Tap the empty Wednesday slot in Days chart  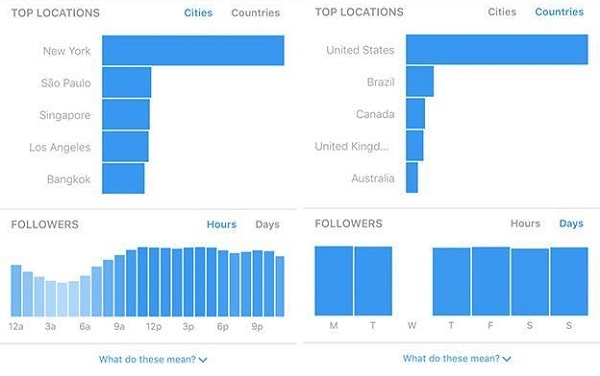[412, 281]
